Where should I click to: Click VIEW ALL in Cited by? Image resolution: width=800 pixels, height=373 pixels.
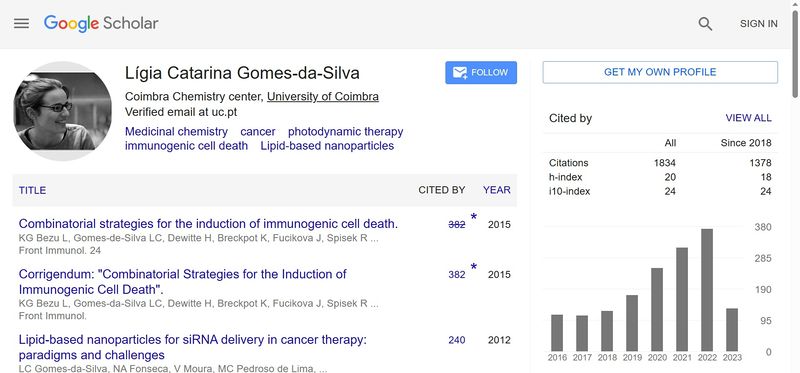coord(748,118)
